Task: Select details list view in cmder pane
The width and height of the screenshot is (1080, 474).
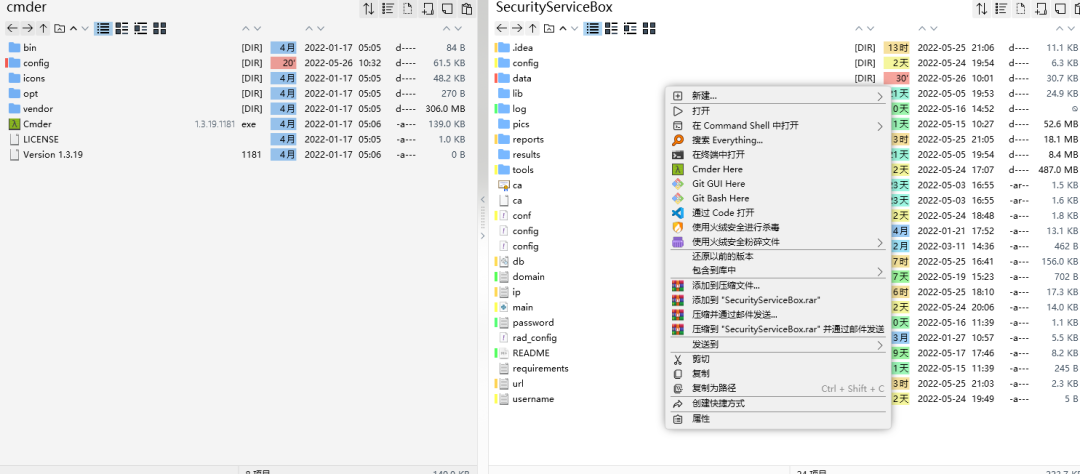Action: coord(103,28)
